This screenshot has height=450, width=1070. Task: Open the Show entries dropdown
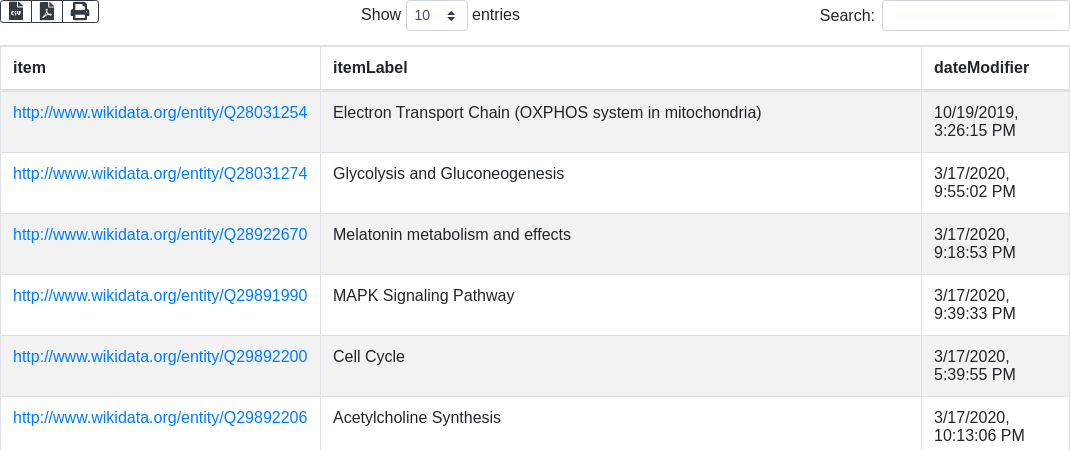pyautogui.click(x=437, y=15)
